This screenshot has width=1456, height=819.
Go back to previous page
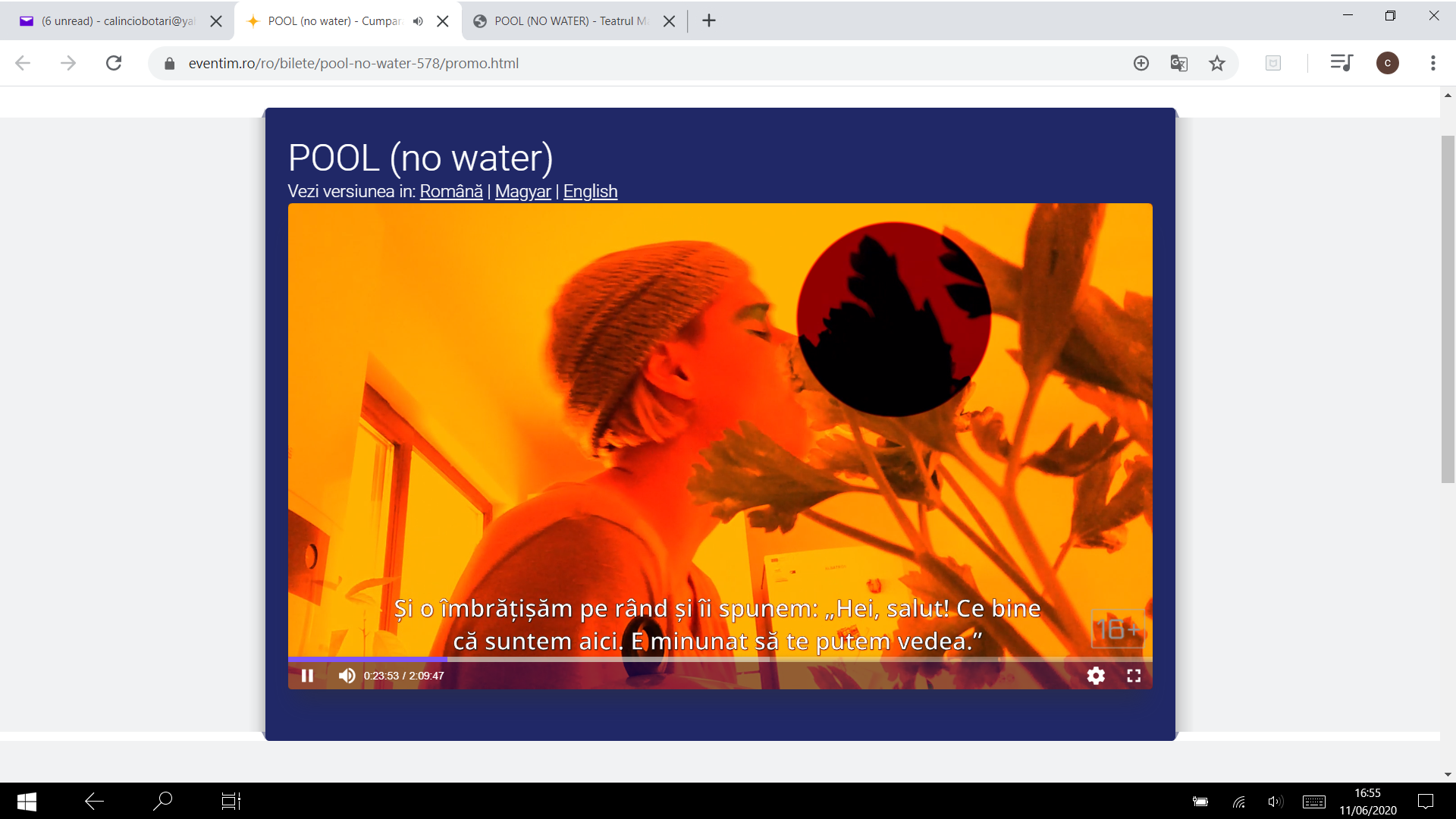click(23, 63)
